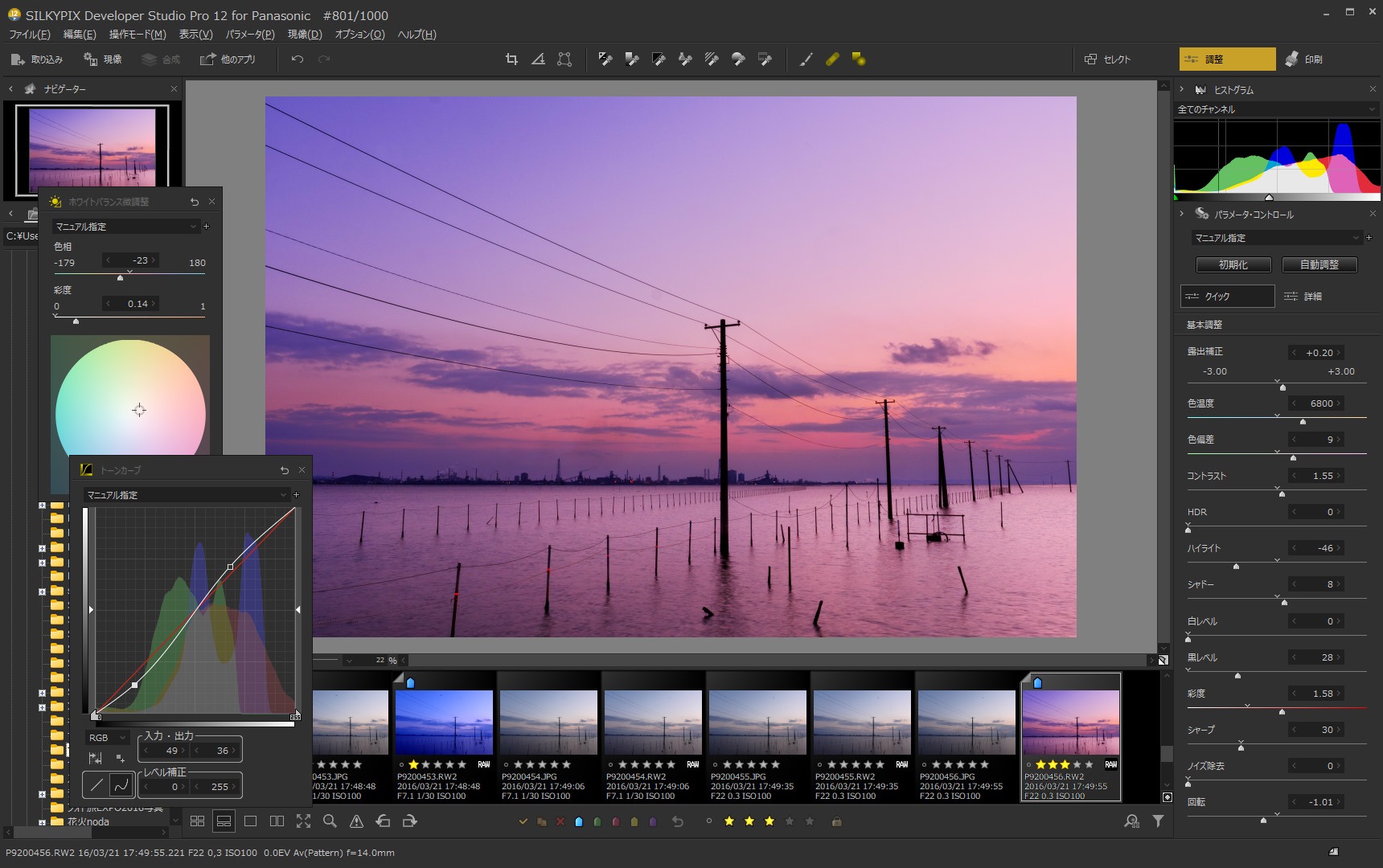Screen dimensions: 1383x868
Task: Select the crop tool in the toolbar
Action: (511, 59)
